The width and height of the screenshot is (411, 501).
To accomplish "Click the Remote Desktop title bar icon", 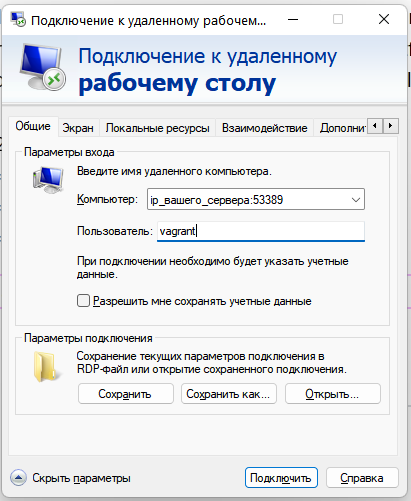I will [x=18, y=19].
